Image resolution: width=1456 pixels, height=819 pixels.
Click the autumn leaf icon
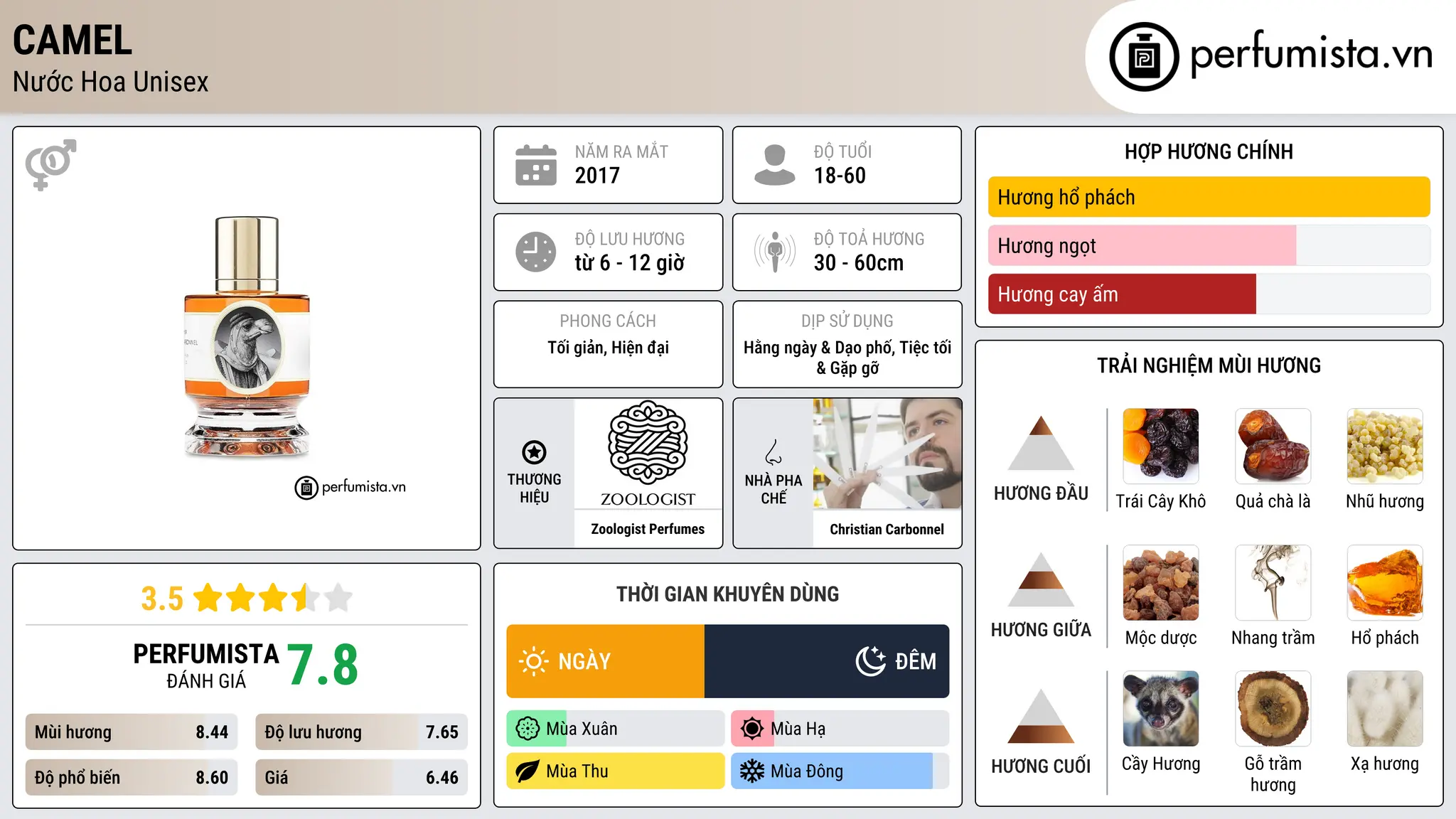coord(528,771)
